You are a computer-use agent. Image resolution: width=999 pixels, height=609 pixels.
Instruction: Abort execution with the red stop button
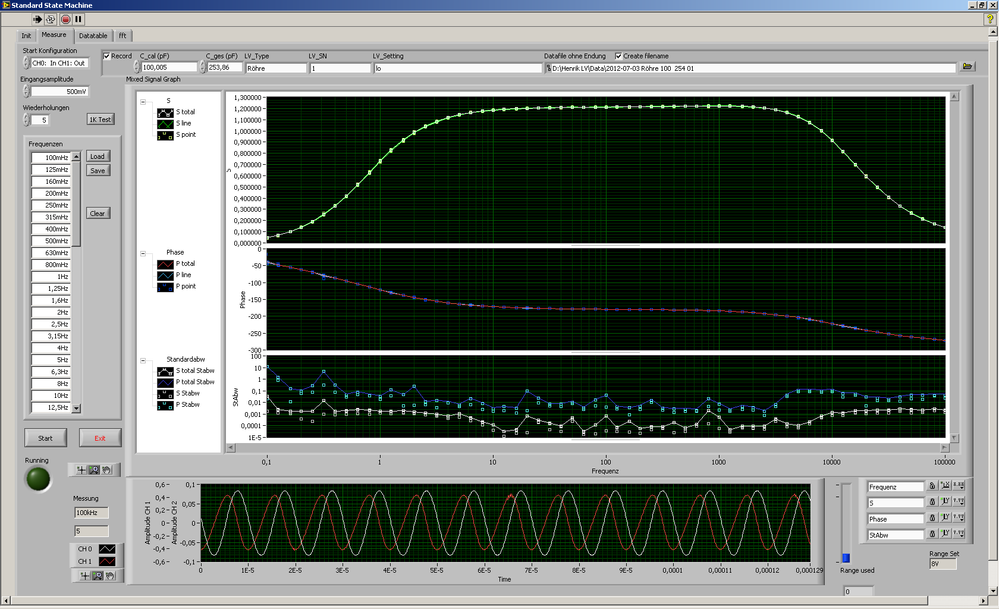65,19
